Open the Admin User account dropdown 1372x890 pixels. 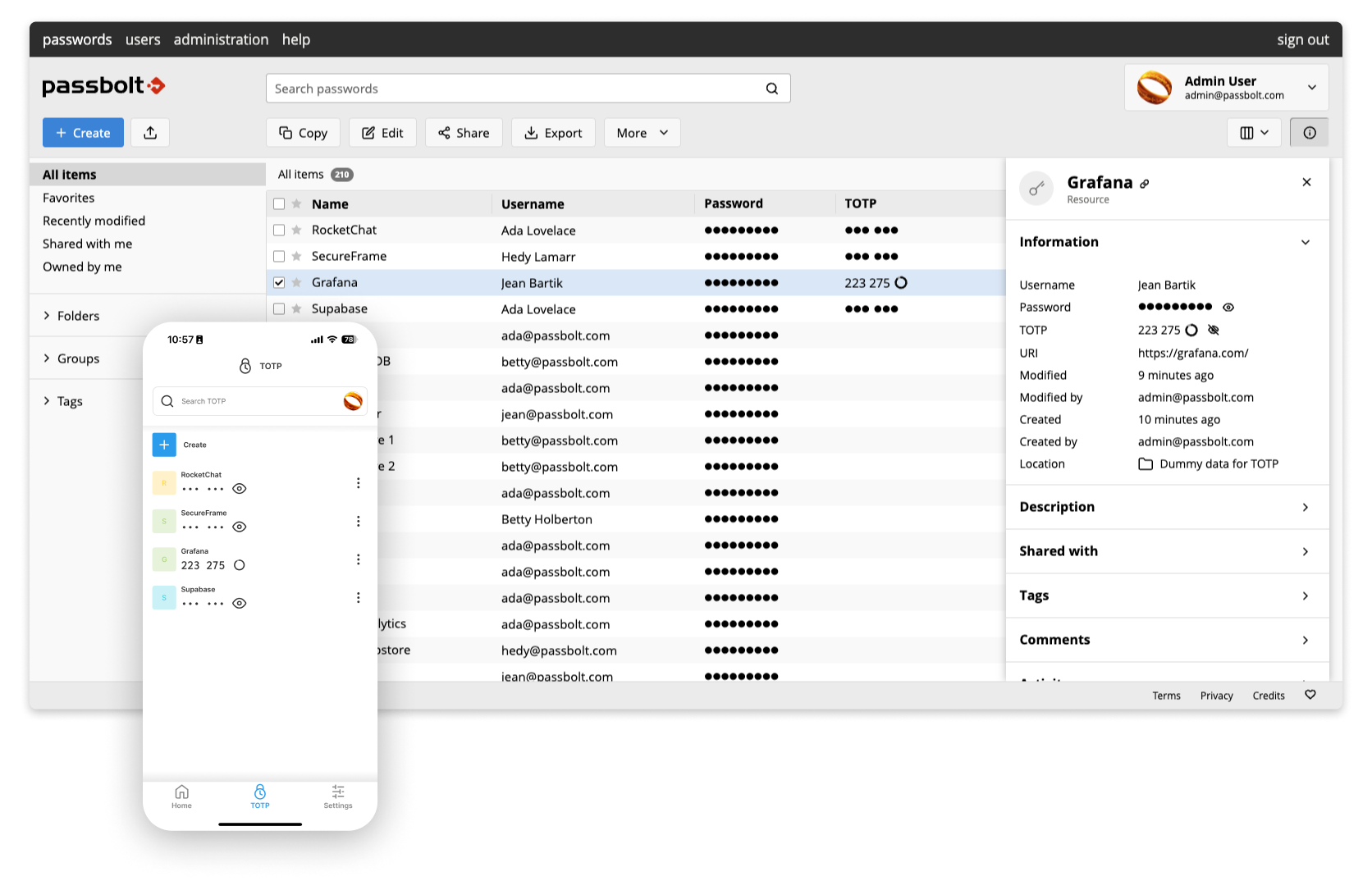[1226, 87]
